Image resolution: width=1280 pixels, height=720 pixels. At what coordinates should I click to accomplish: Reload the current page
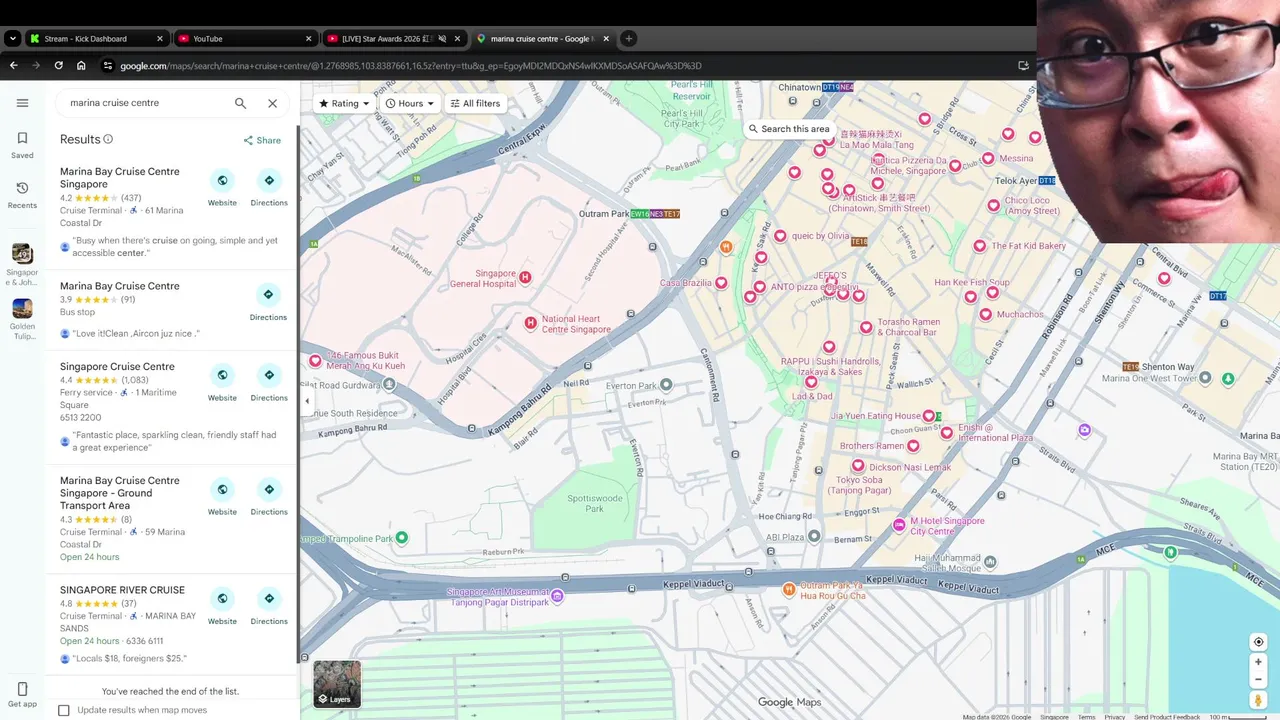click(x=58, y=66)
